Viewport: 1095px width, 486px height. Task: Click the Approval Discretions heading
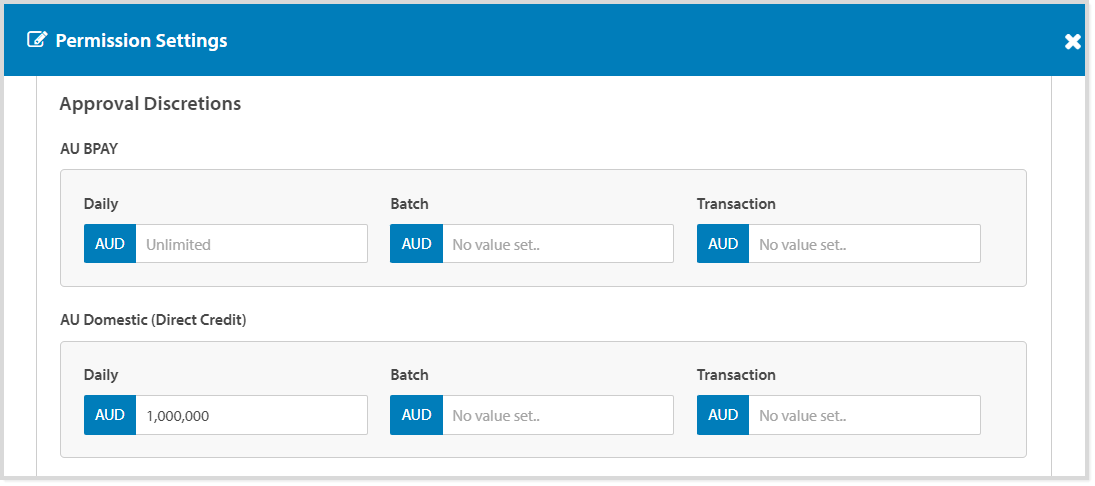click(x=150, y=103)
